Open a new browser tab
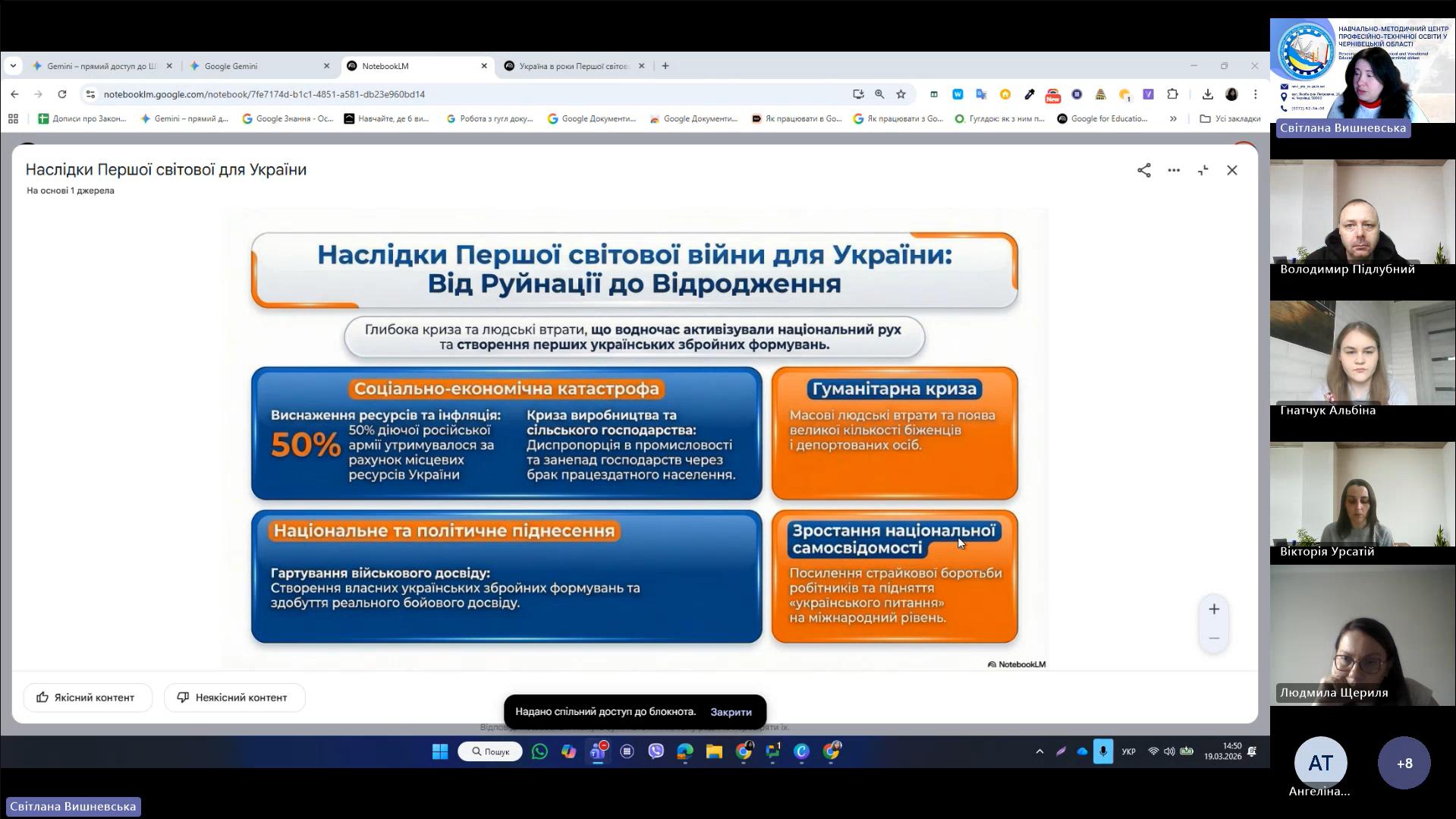This screenshot has width=1456, height=819. pos(665,66)
